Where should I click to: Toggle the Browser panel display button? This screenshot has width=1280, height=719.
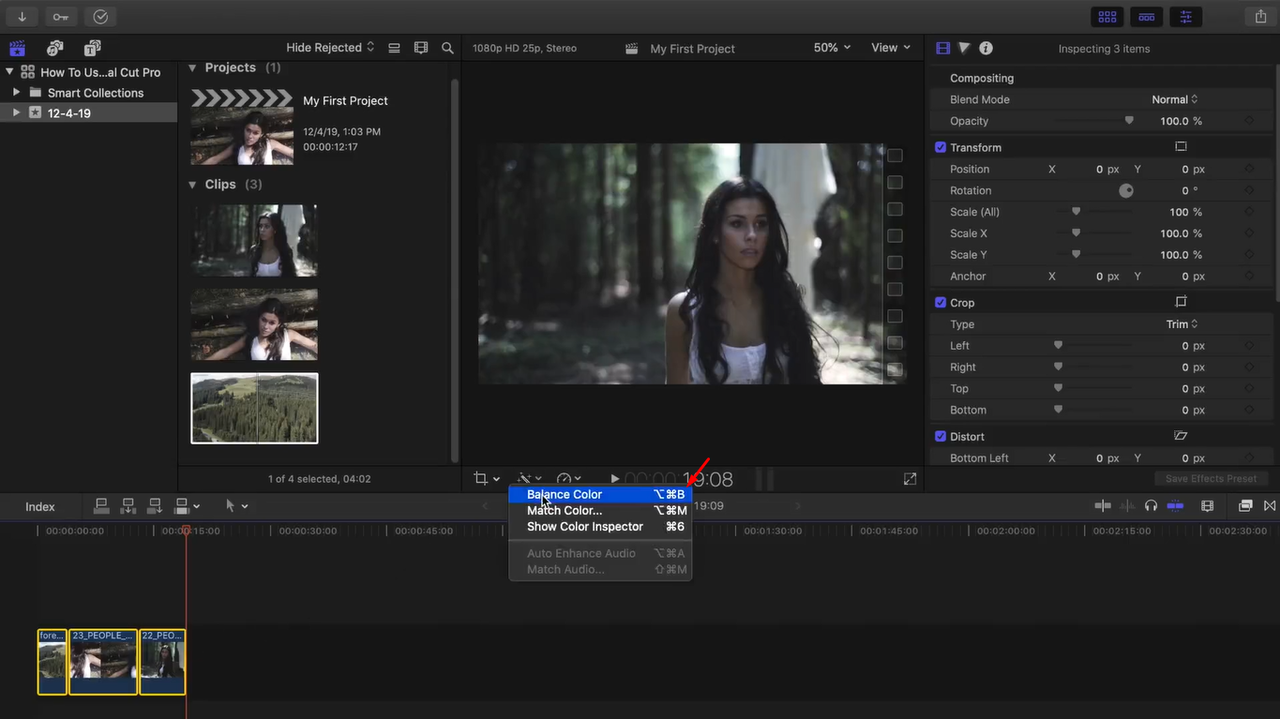pyautogui.click(x=1108, y=17)
